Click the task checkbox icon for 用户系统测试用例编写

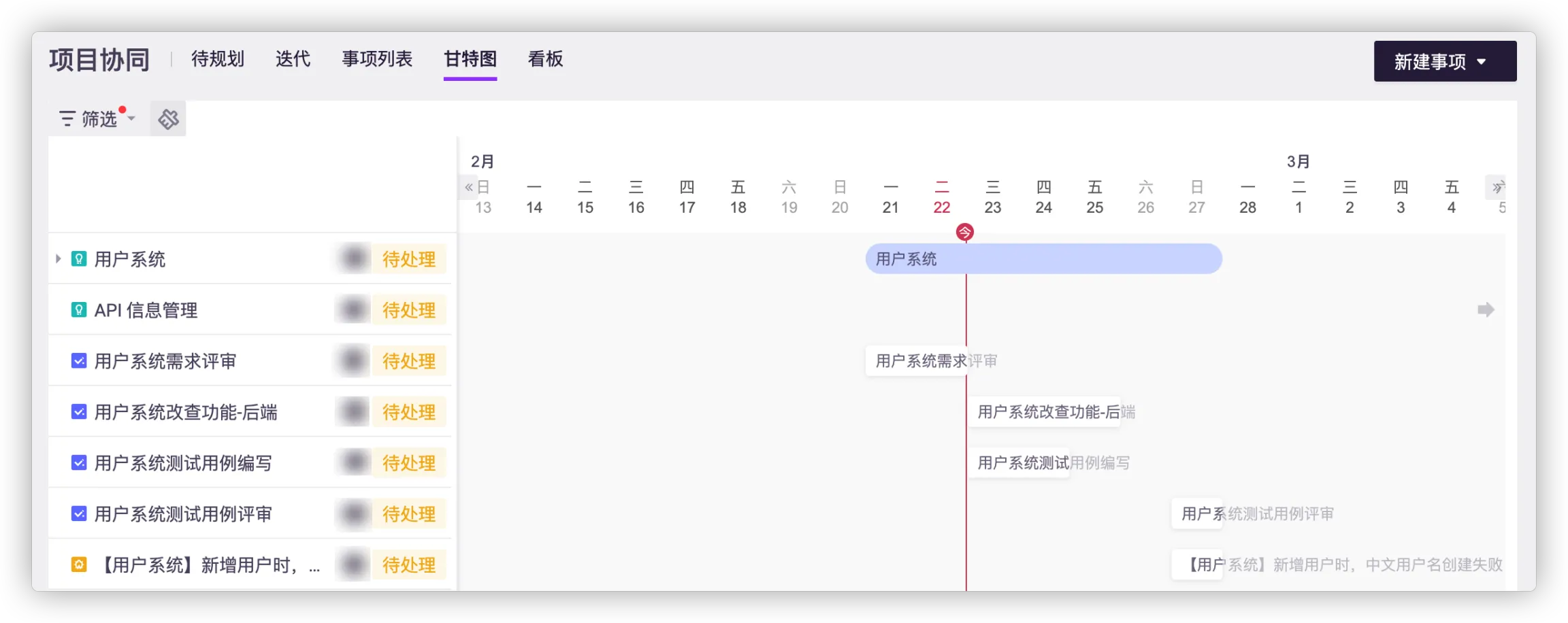tap(79, 463)
